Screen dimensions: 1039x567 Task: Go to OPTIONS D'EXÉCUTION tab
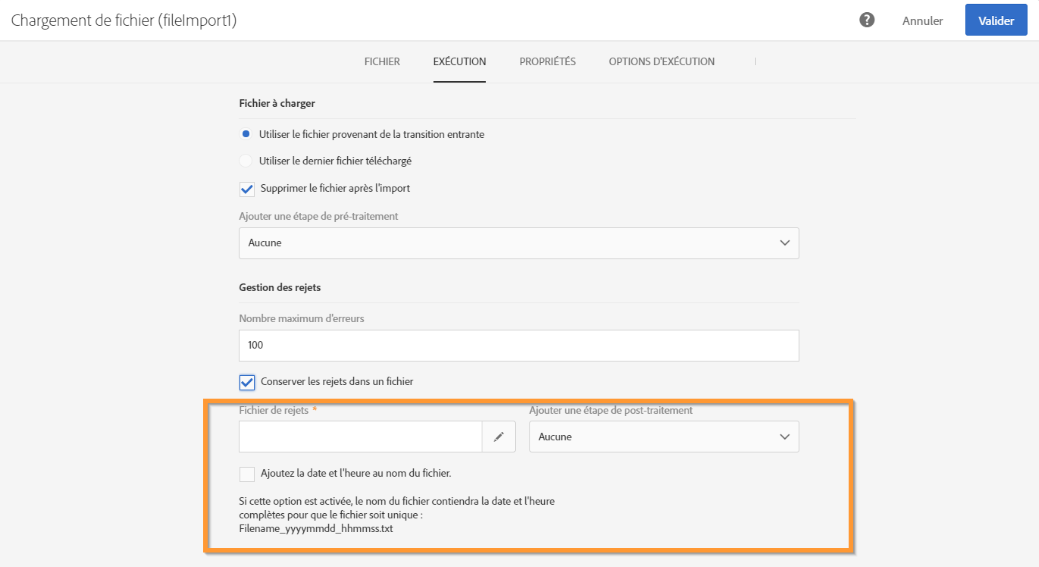pos(661,62)
